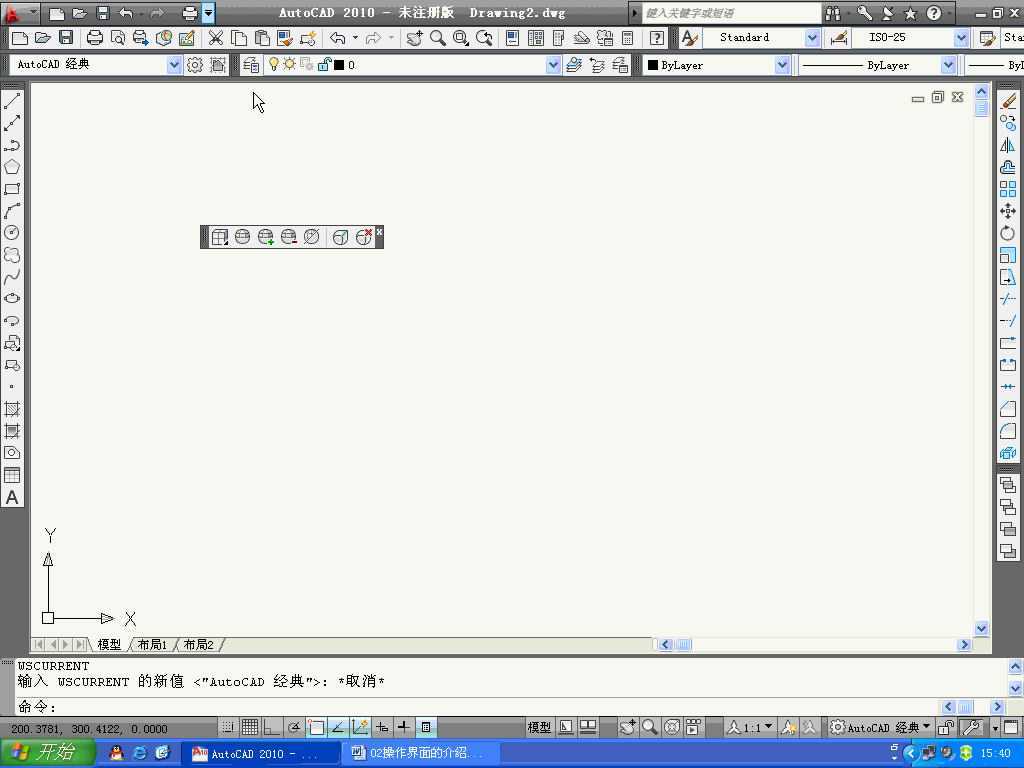The image size is (1024, 768).
Task: Insert a Table from draw toolbar
Action: point(12,475)
